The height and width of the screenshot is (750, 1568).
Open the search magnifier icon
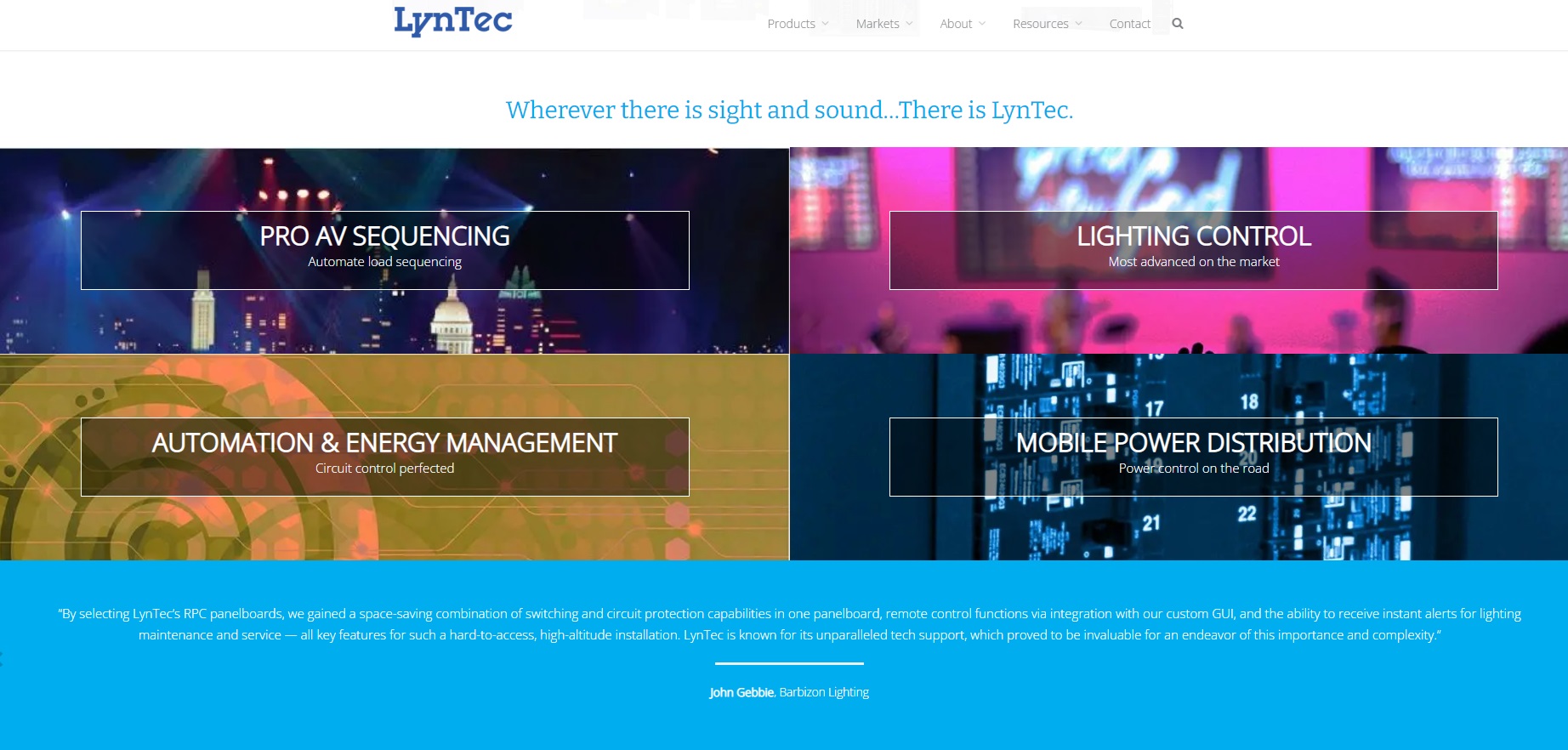pos(1178,24)
